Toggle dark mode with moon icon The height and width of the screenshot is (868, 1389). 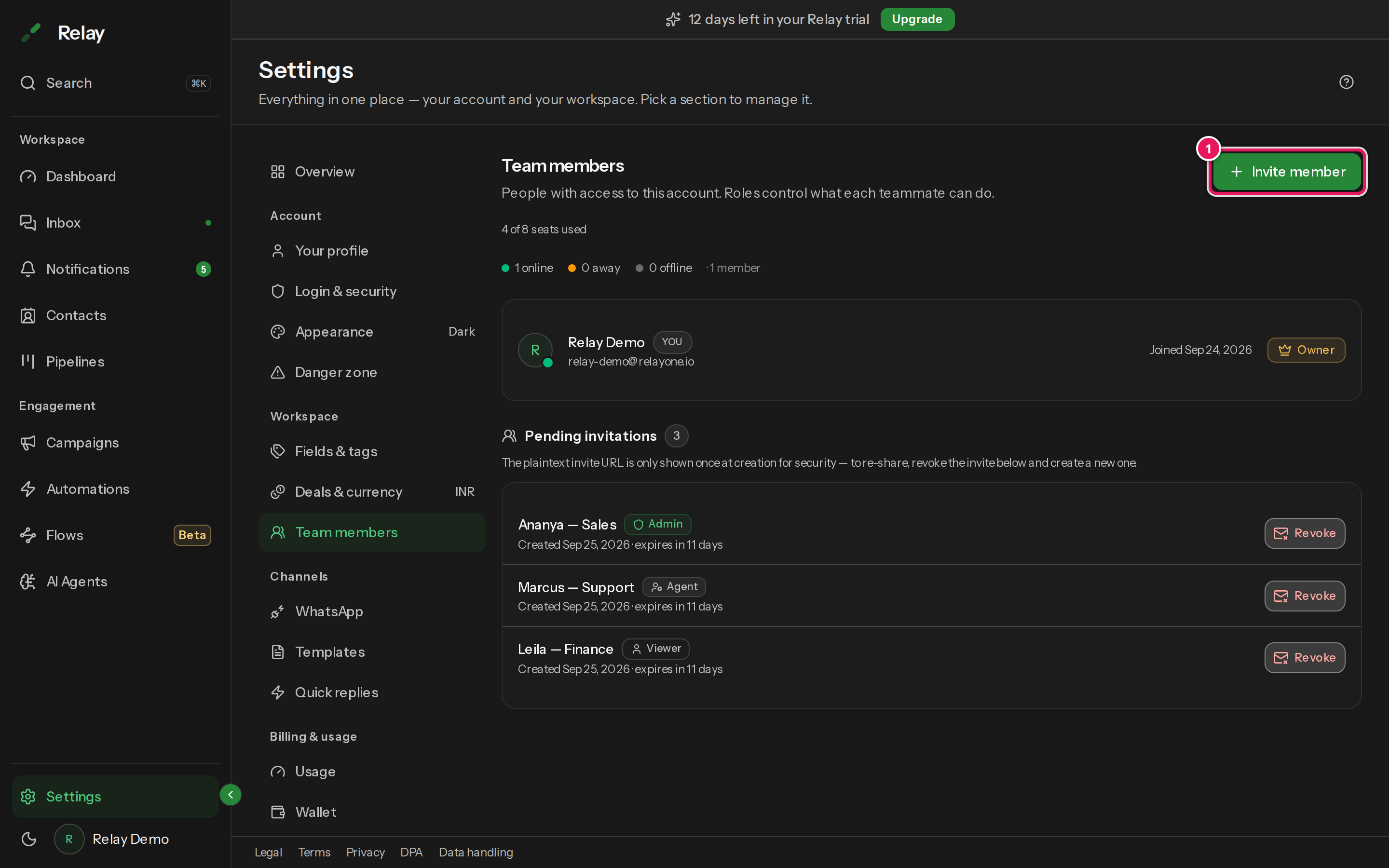coord(29,839)
